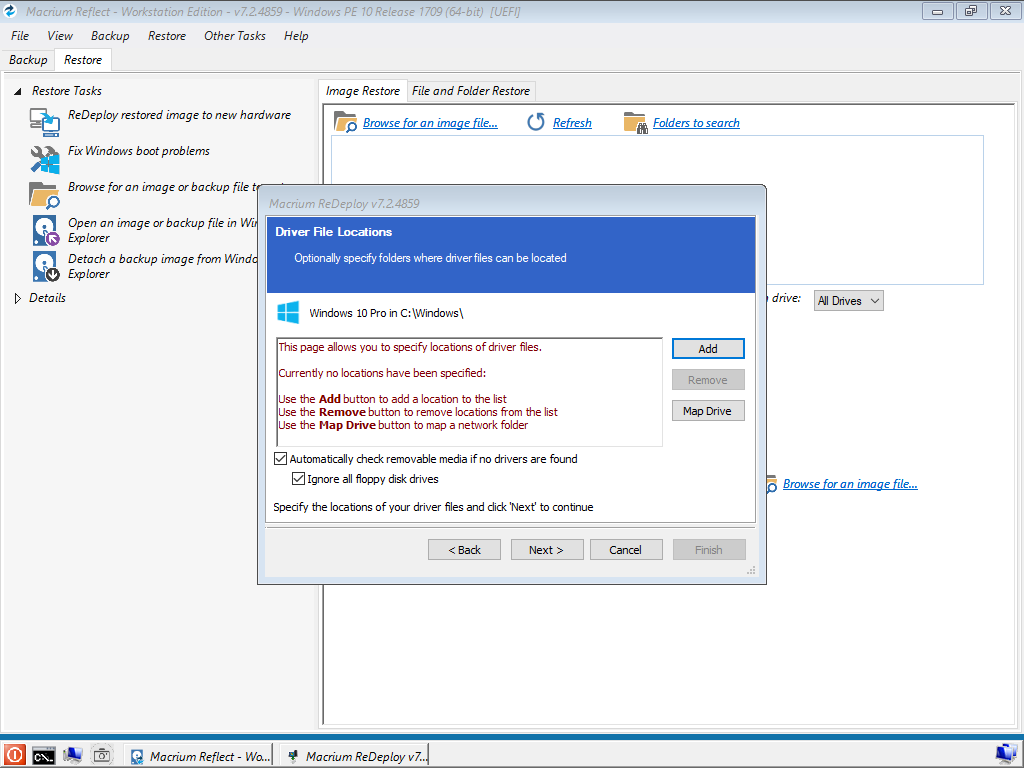
Task: Click the system tray monitor icon
Action: point(1006,754)
